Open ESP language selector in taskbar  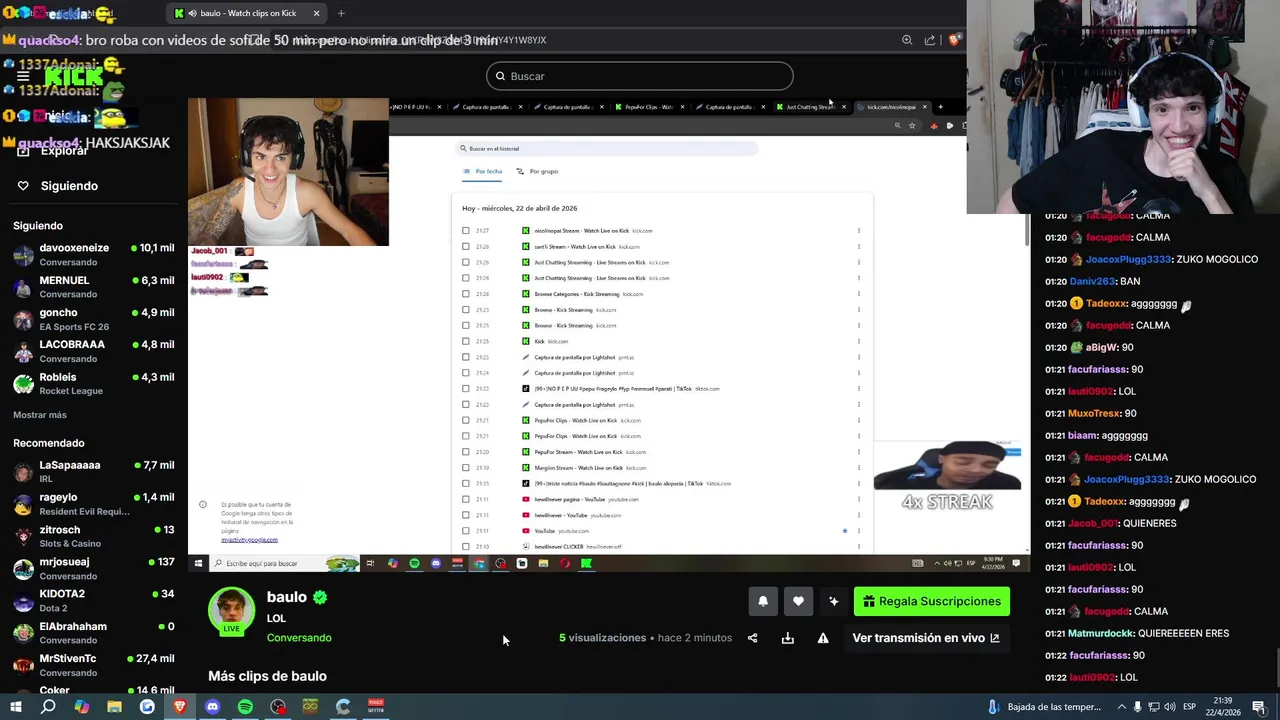click(1190, 707)
